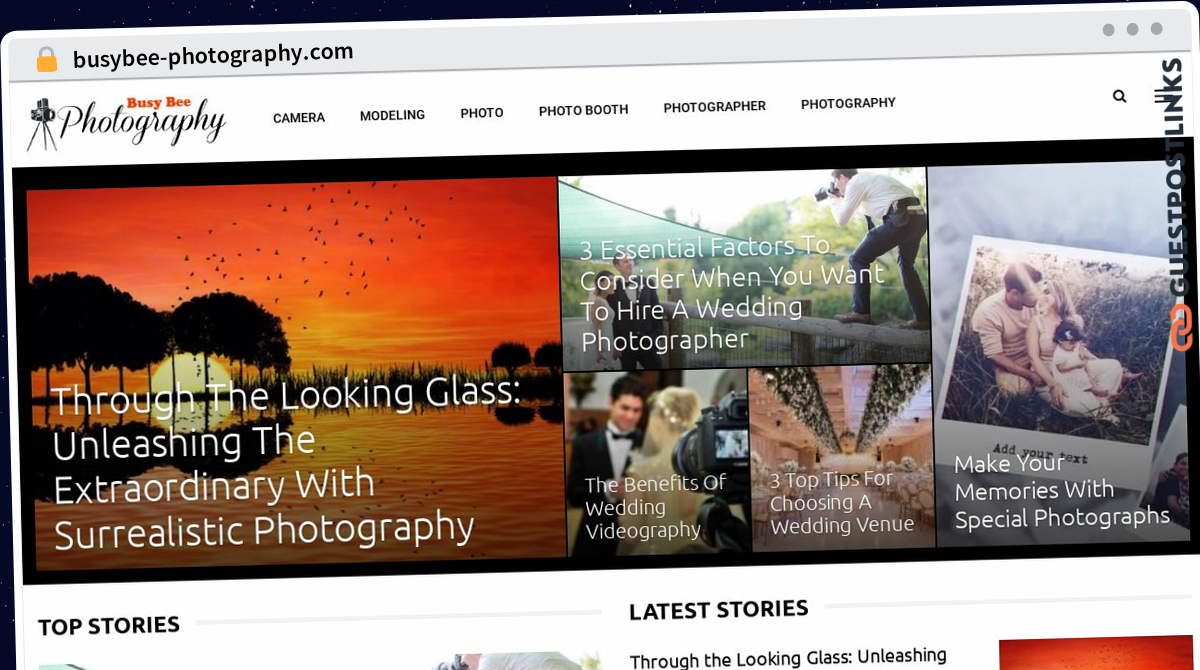Select the PHOTOGRAPHY menu item
Image resolution: width=1200 pixels, height=670 pixels.
(848, 103)
